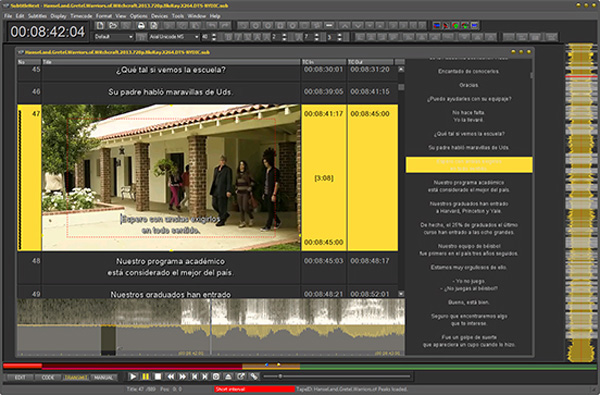Move the transport speed slider handle

[280, 377]
